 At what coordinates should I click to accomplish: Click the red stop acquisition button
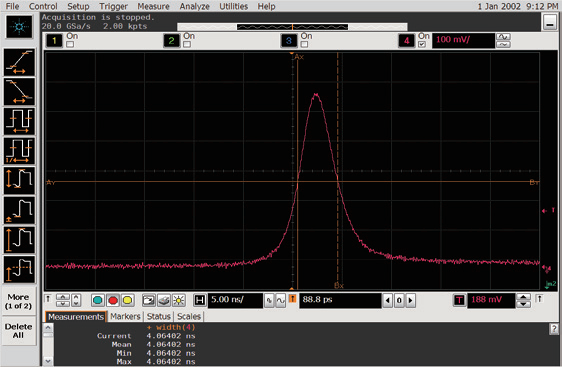coord(113,300)
